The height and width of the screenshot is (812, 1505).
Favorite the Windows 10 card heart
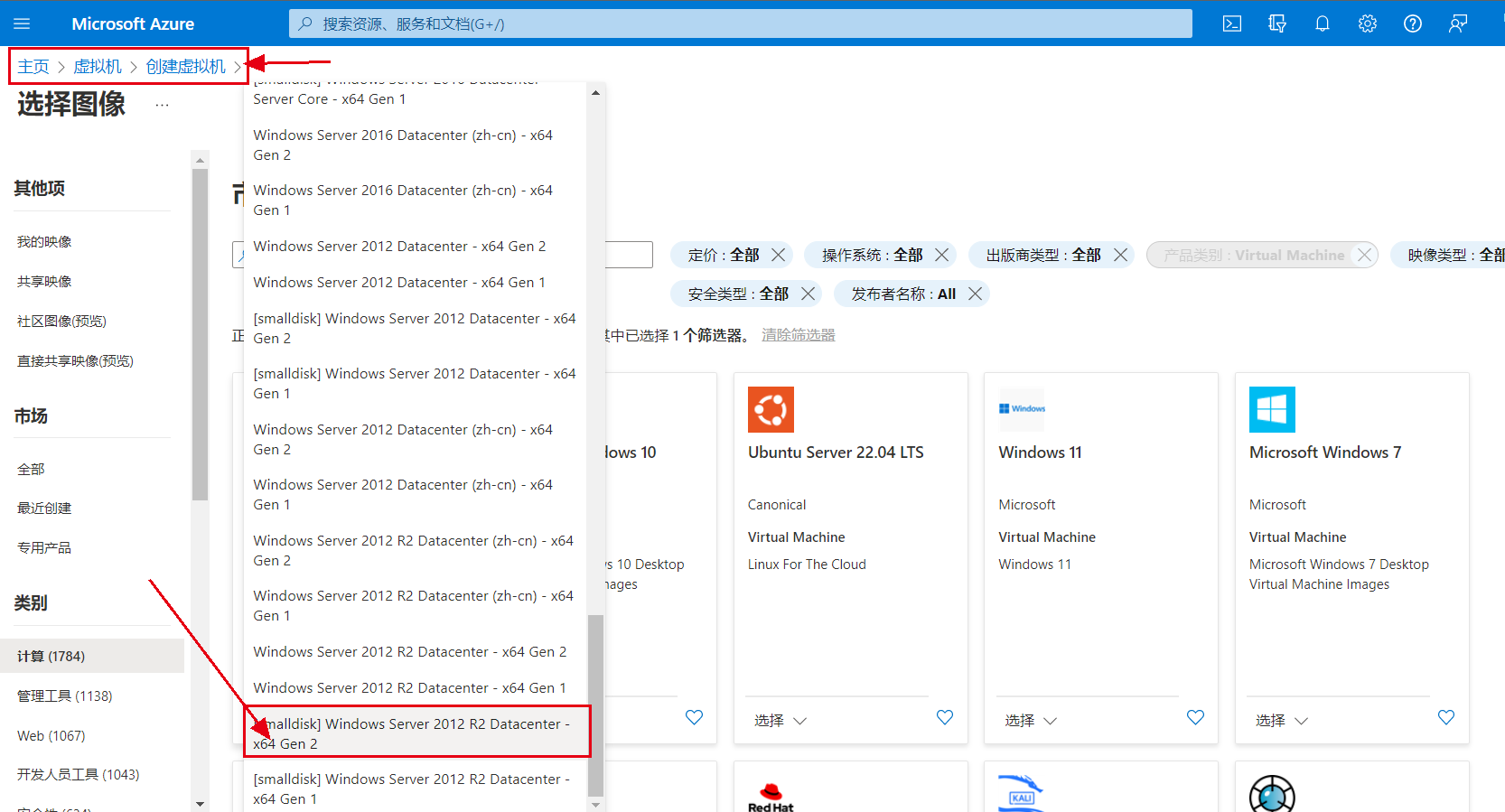(694, 717)
